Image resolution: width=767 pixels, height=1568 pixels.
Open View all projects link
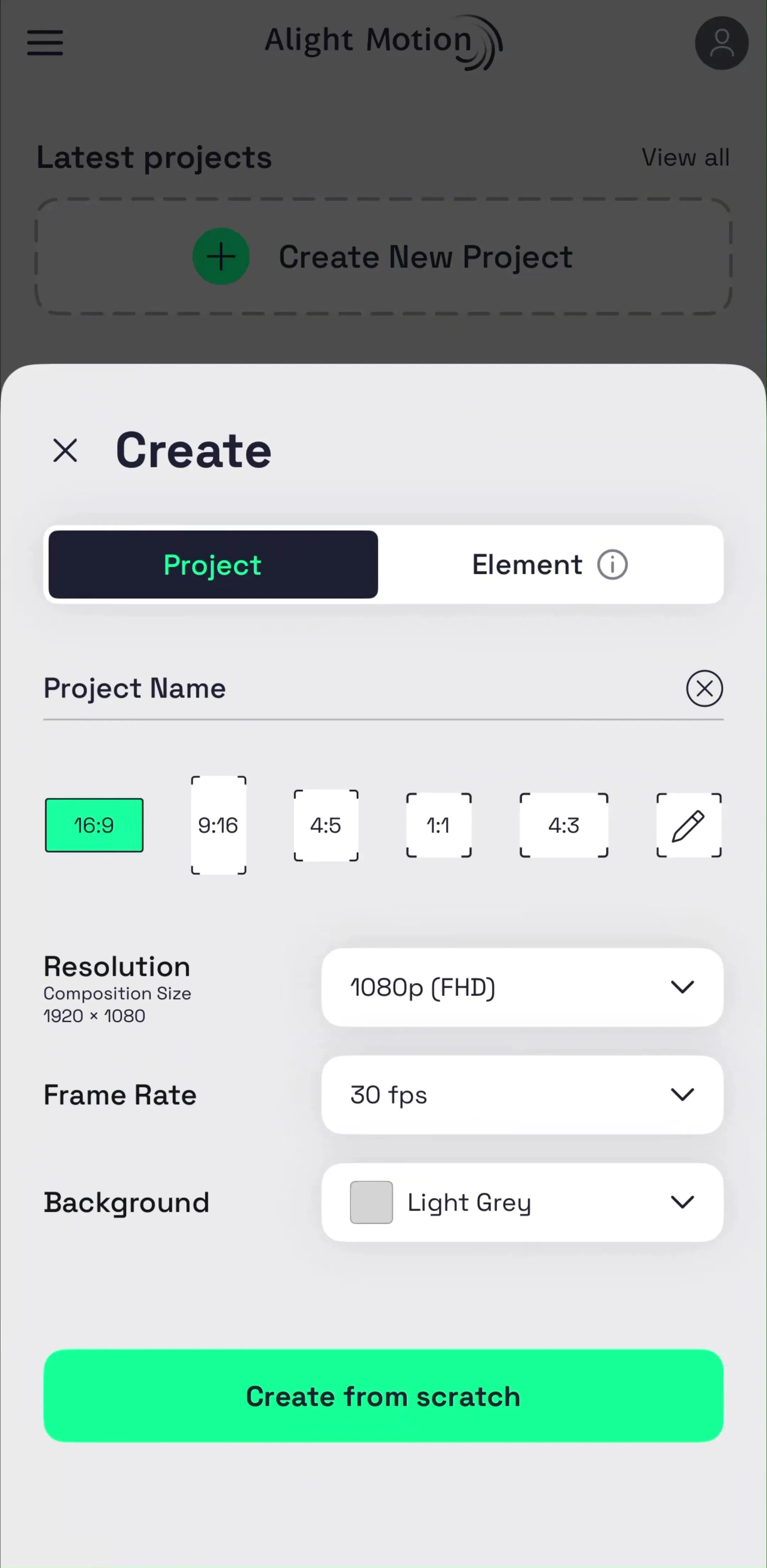tap(685, 157)
